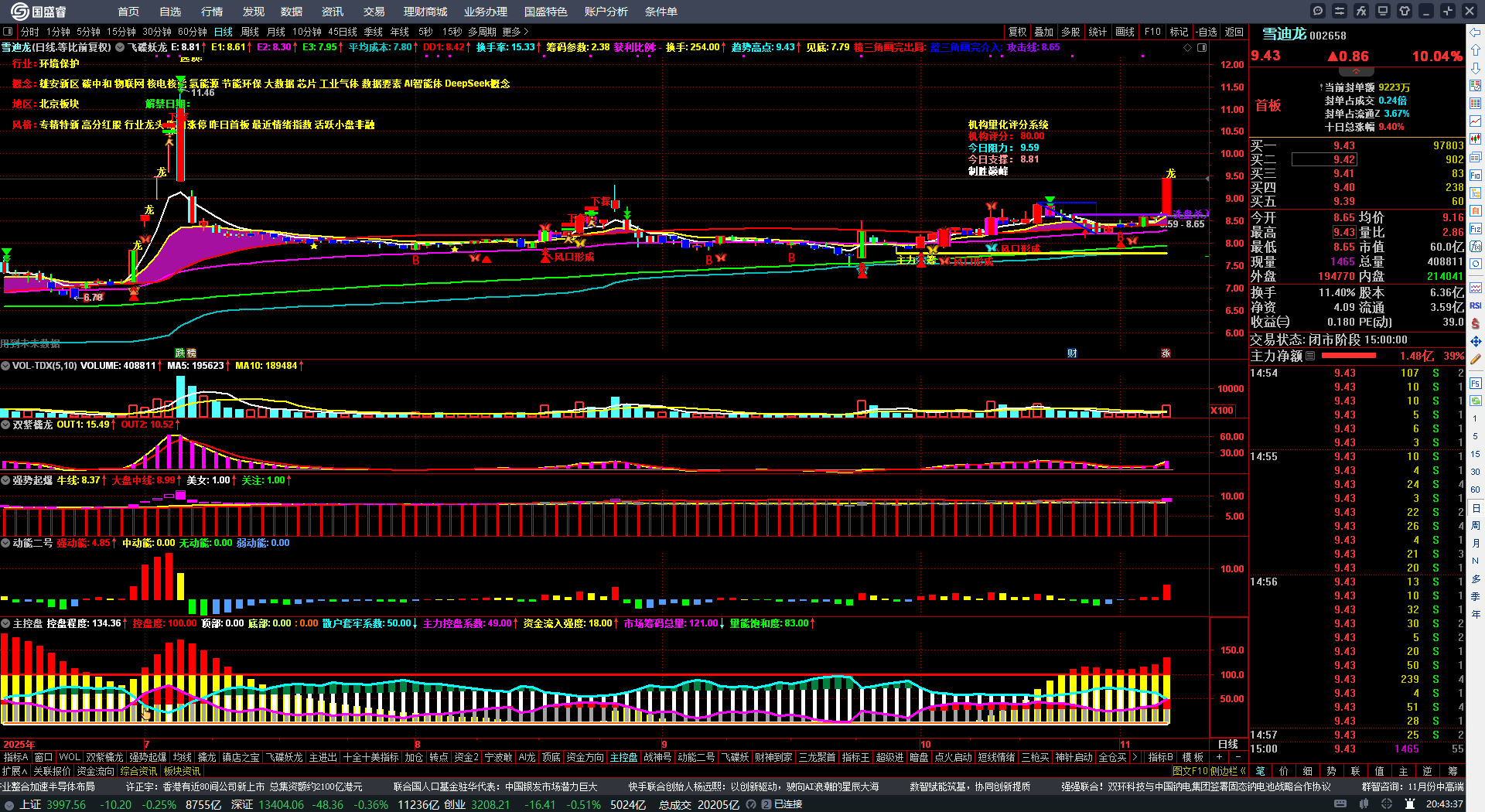Expand the 强势起爆 indicator dropdown arrow
Viewport: 1485px width, 812px height.
click(5, 480)
